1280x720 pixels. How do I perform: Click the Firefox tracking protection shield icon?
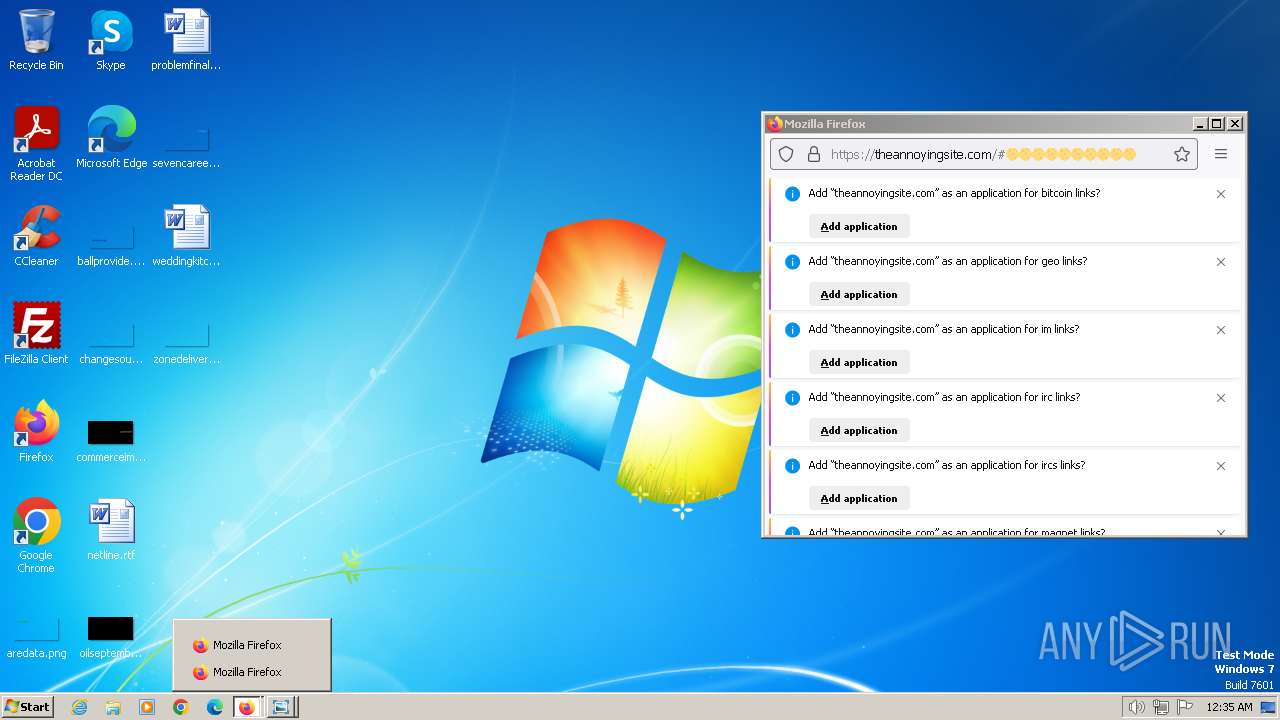[786, 154]
